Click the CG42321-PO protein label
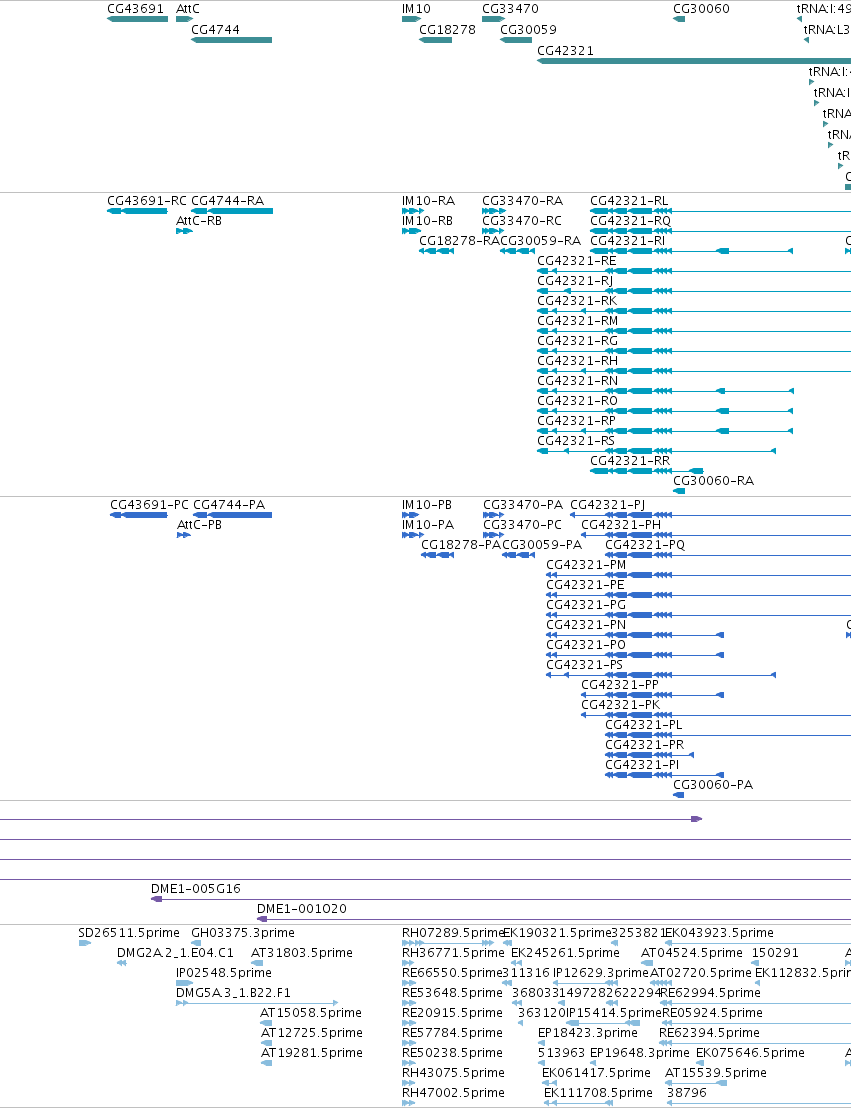This screenshot has height=1108, width=851. [x=586, y=645]
